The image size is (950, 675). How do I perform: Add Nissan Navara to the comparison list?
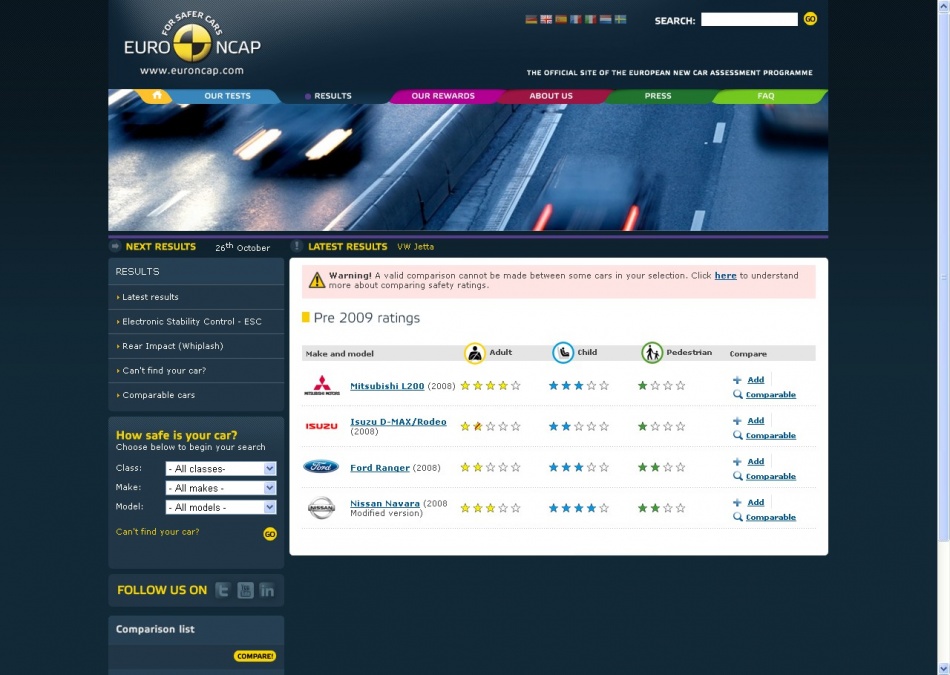point(756,502)
